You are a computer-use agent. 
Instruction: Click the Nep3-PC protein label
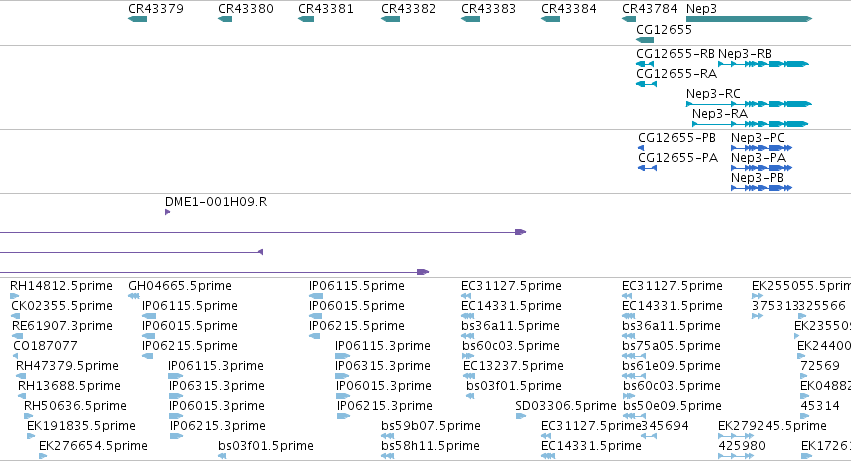(758, 138)
